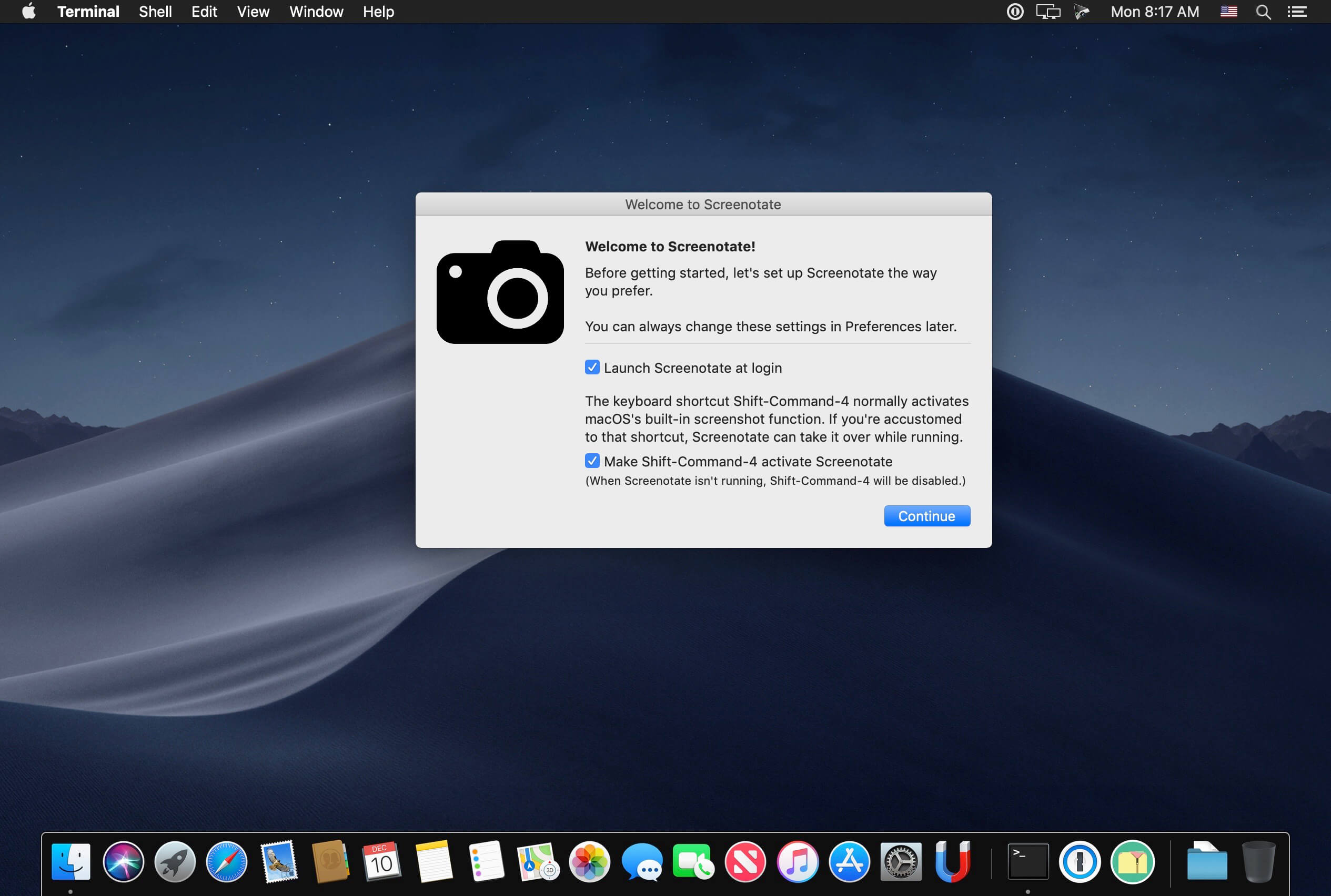Image resolution: width=1331 pixels, height=896 pixels.
Task: Open Notification Center list icon
Action: [1297, 12]
